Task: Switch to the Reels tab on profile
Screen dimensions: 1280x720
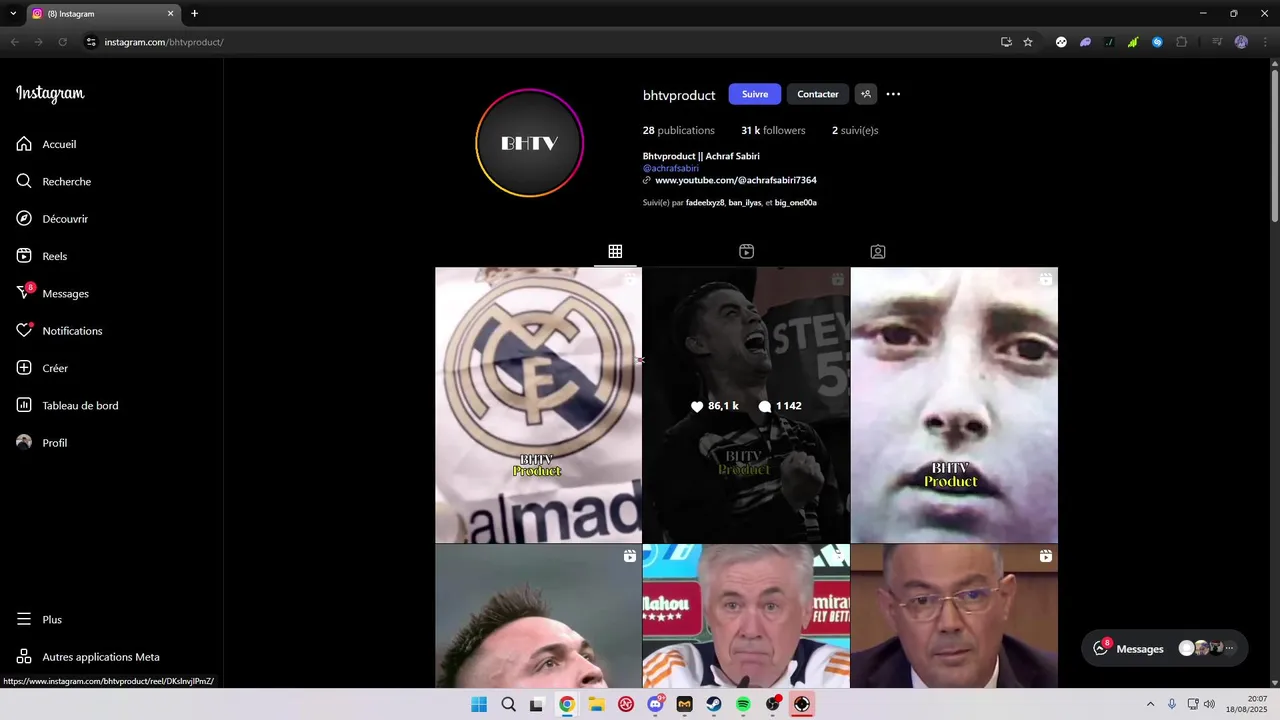Action: pyautogui.click(x=746, y=252)
